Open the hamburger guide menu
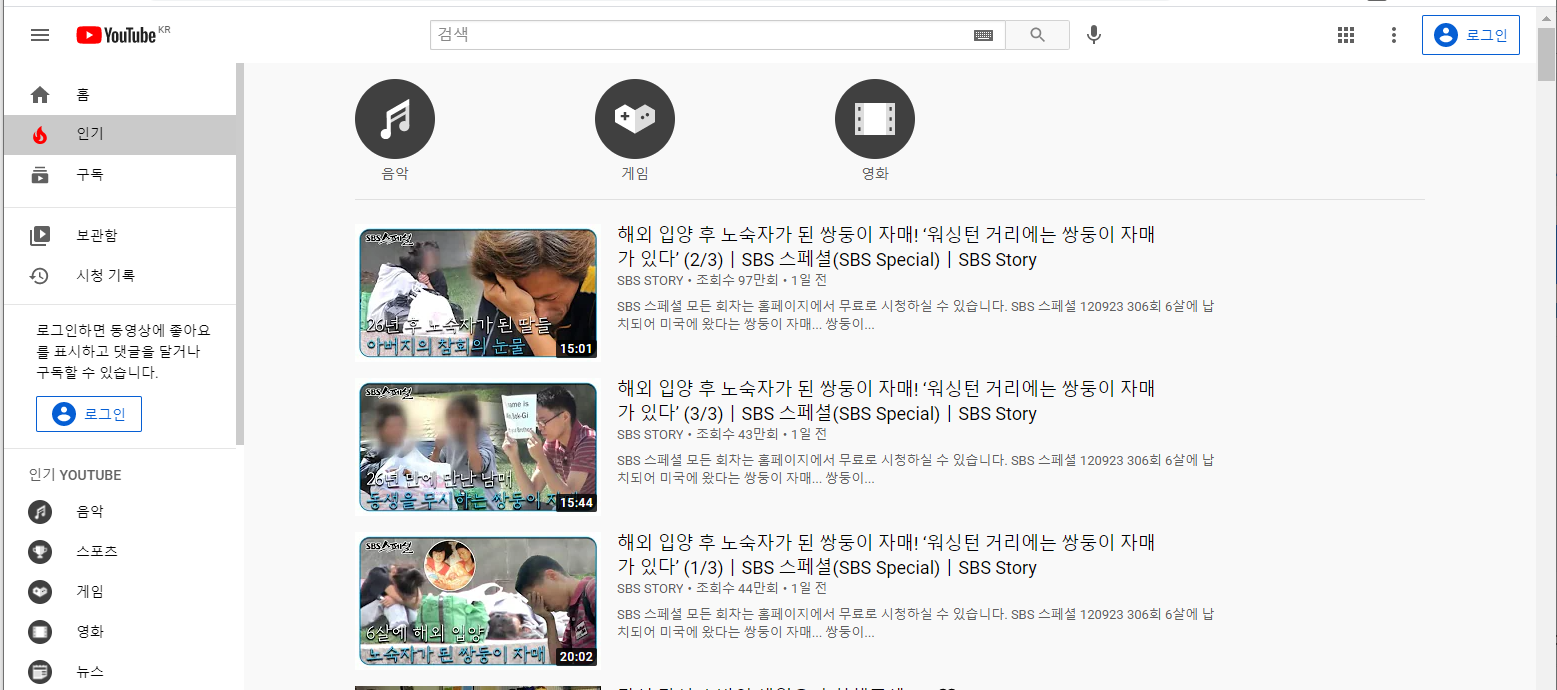The width and height of the screenshot is (1557, 690). [40, 35]
